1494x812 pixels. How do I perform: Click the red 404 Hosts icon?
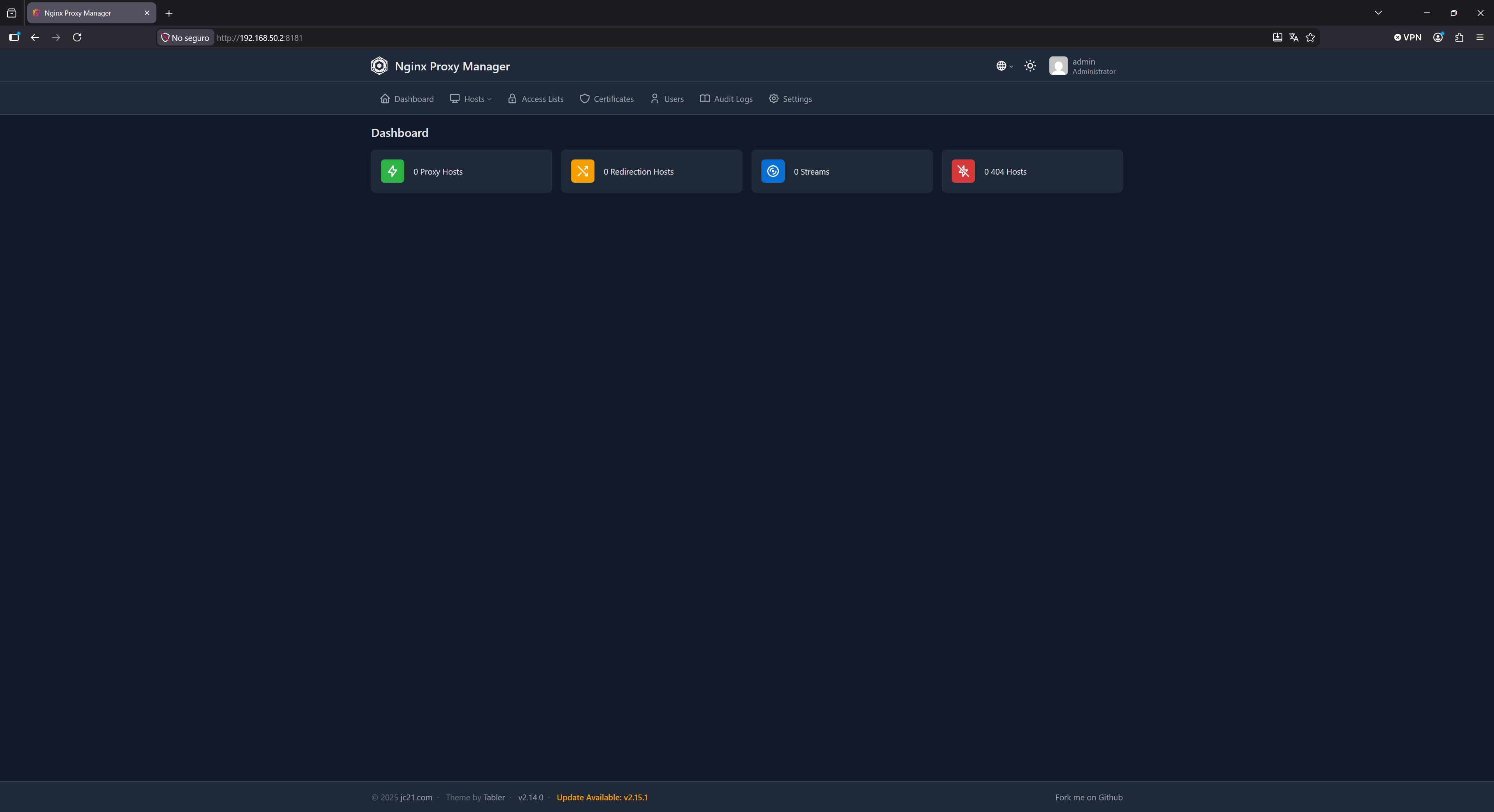point(963,171)
